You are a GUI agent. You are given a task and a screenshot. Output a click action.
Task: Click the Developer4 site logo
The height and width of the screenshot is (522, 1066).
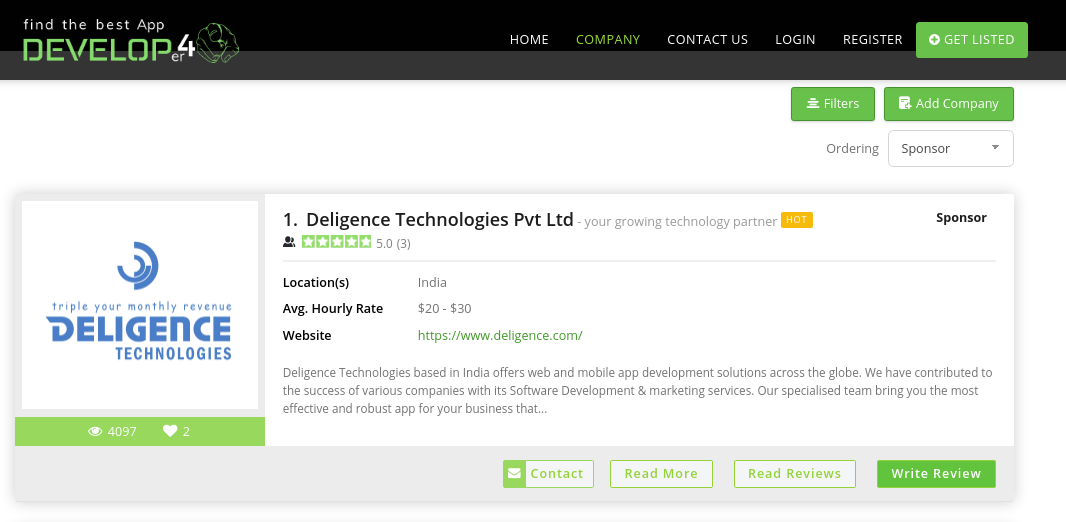[131, 41]
